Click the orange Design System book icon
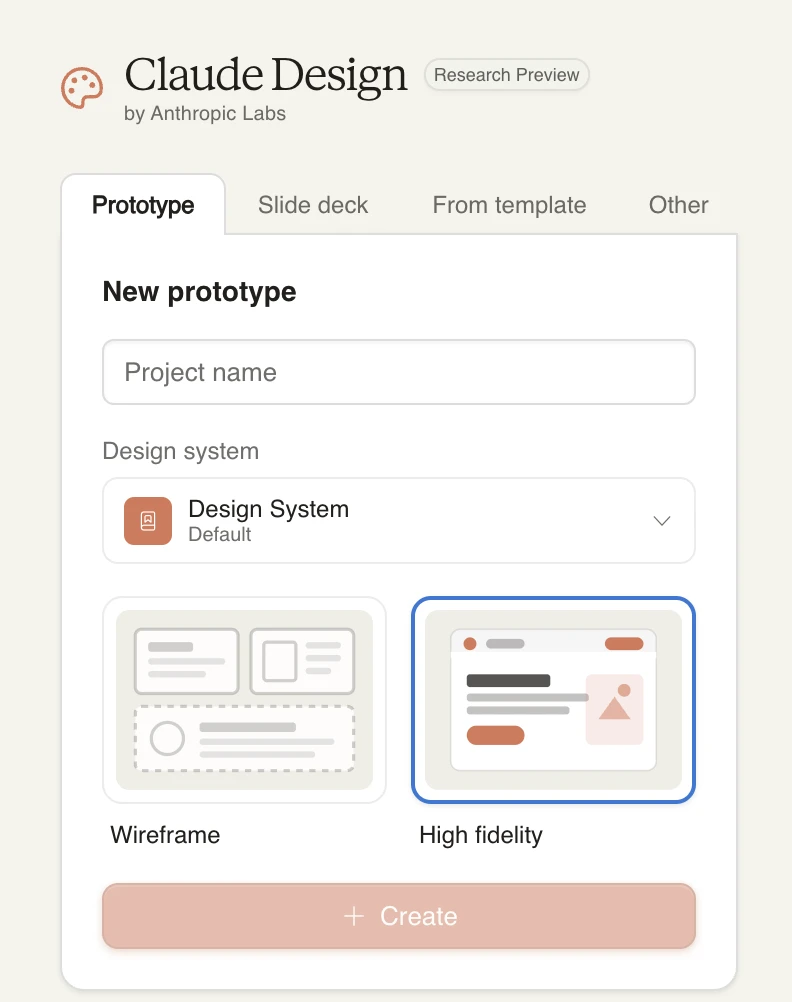 (x=148, y=521)
